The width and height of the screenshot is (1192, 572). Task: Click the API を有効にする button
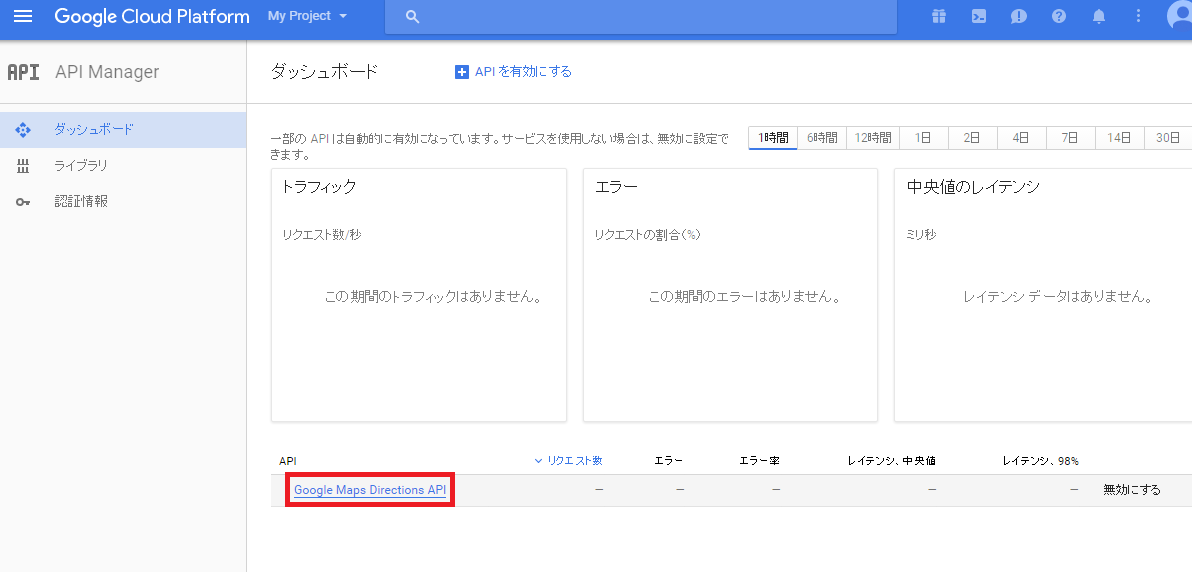513,72
